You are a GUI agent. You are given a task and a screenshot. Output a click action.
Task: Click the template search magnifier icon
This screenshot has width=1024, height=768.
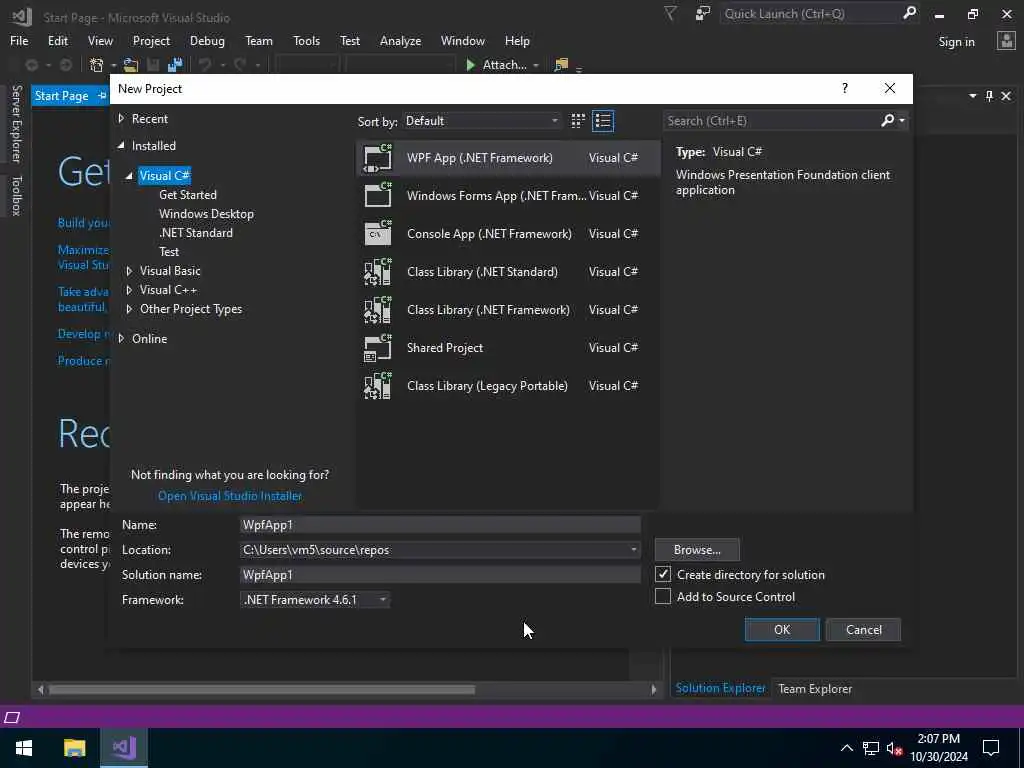888,120
